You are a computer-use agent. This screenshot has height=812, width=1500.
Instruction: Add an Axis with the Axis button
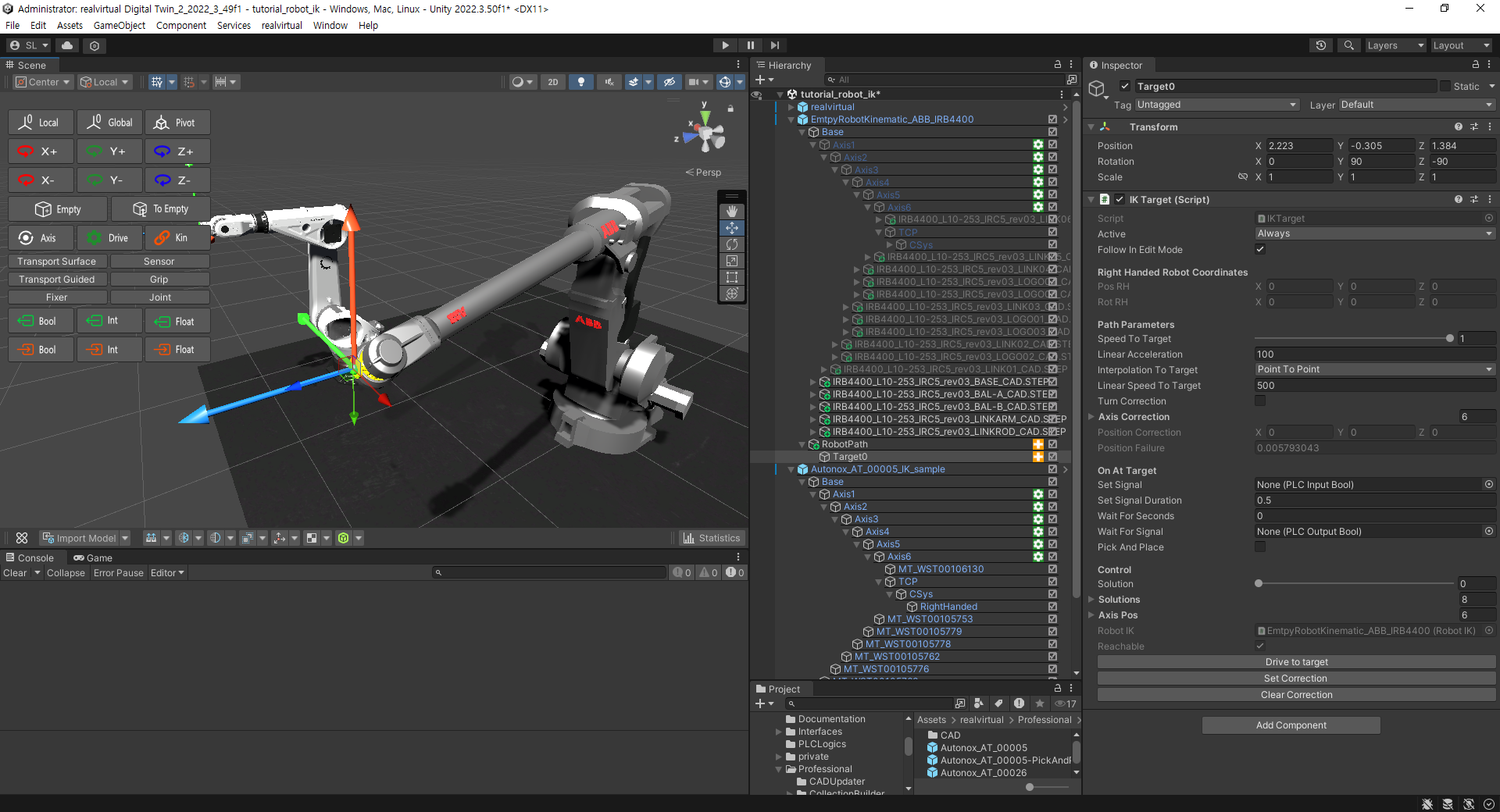point(41,238)
